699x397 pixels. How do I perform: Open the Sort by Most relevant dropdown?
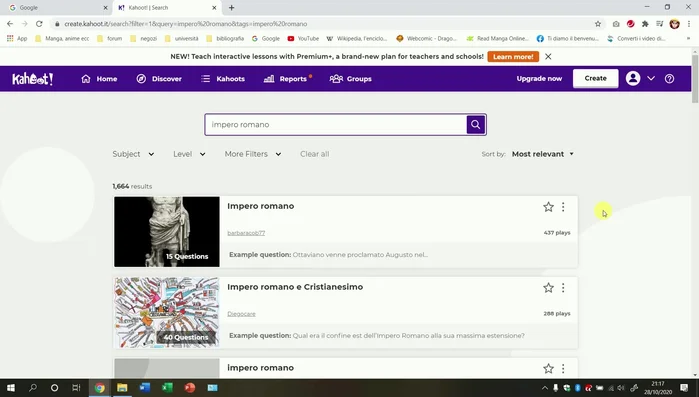click(x=543, y=154)
